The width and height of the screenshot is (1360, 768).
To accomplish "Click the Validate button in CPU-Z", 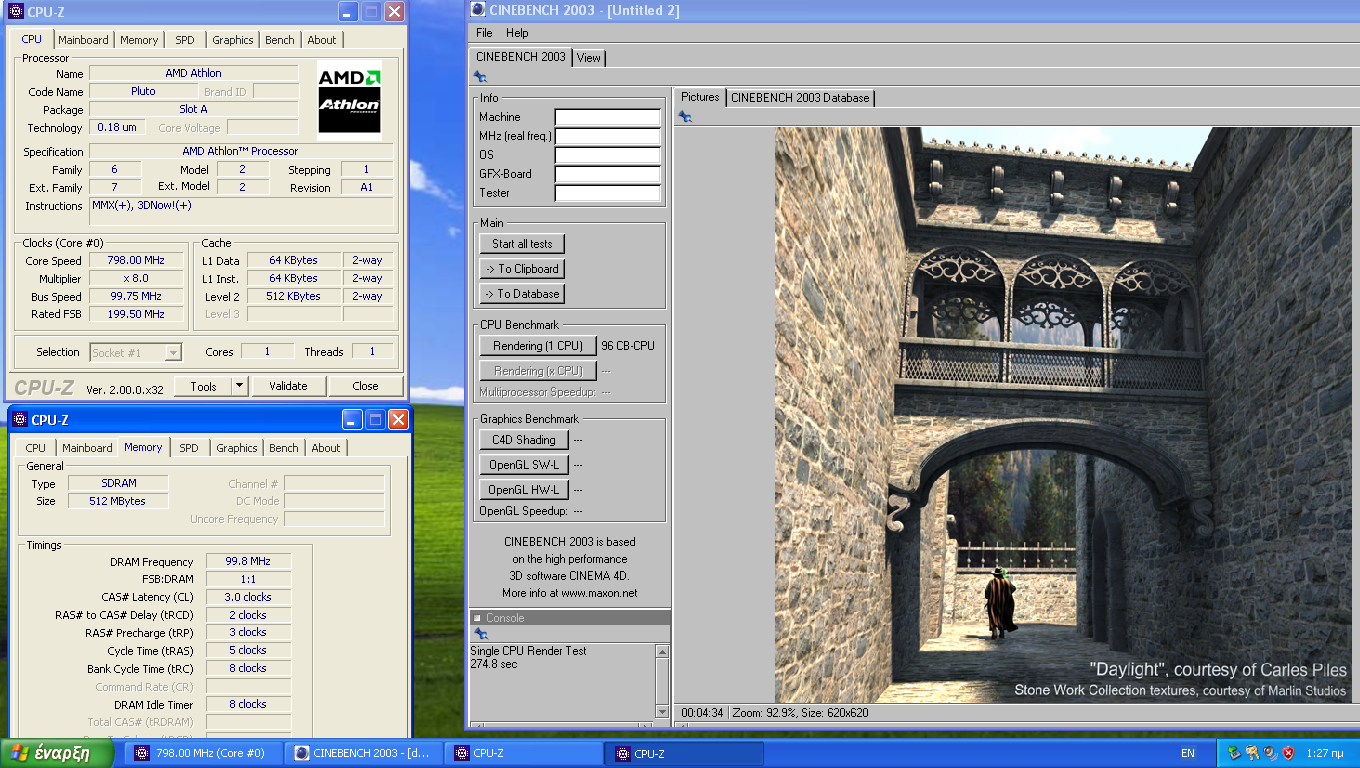I will pyautogui.click(x=288, y=386).
